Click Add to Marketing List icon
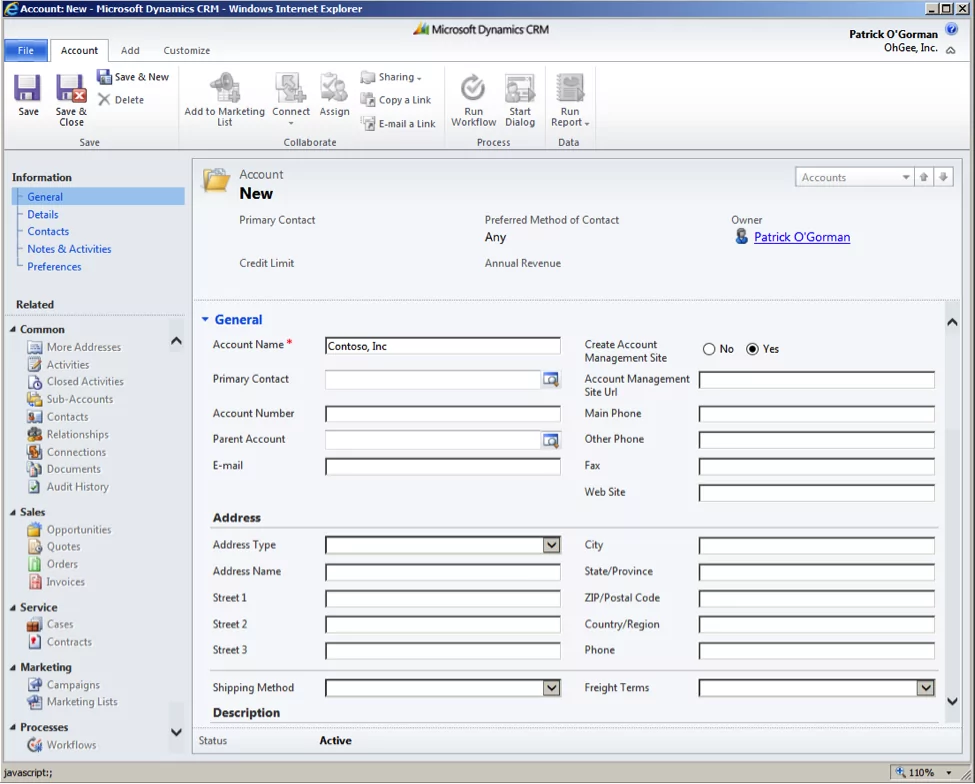975x784 pixels. [x=224, y=88]
